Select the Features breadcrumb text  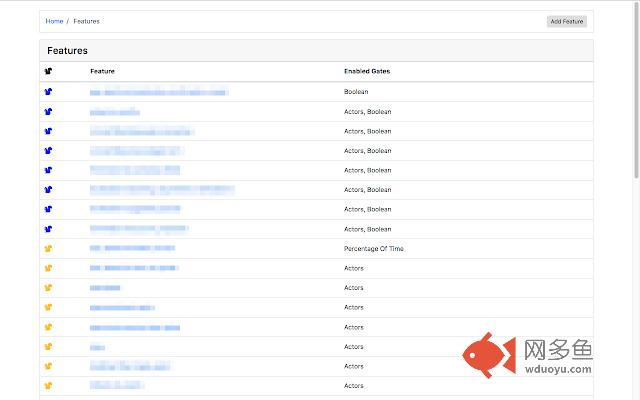coord(87,21)
